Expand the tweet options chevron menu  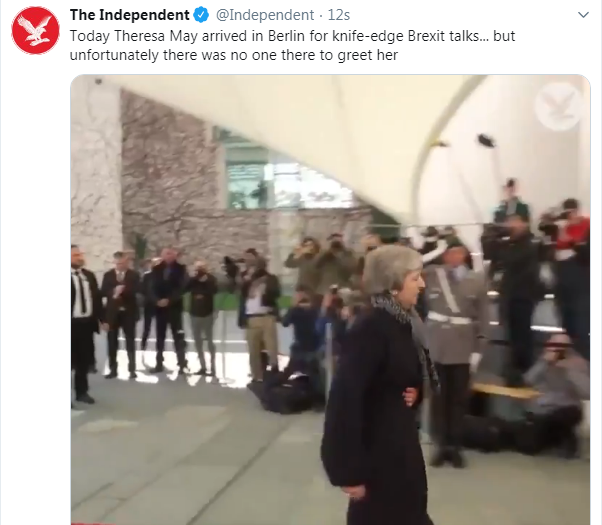point(583,15)
